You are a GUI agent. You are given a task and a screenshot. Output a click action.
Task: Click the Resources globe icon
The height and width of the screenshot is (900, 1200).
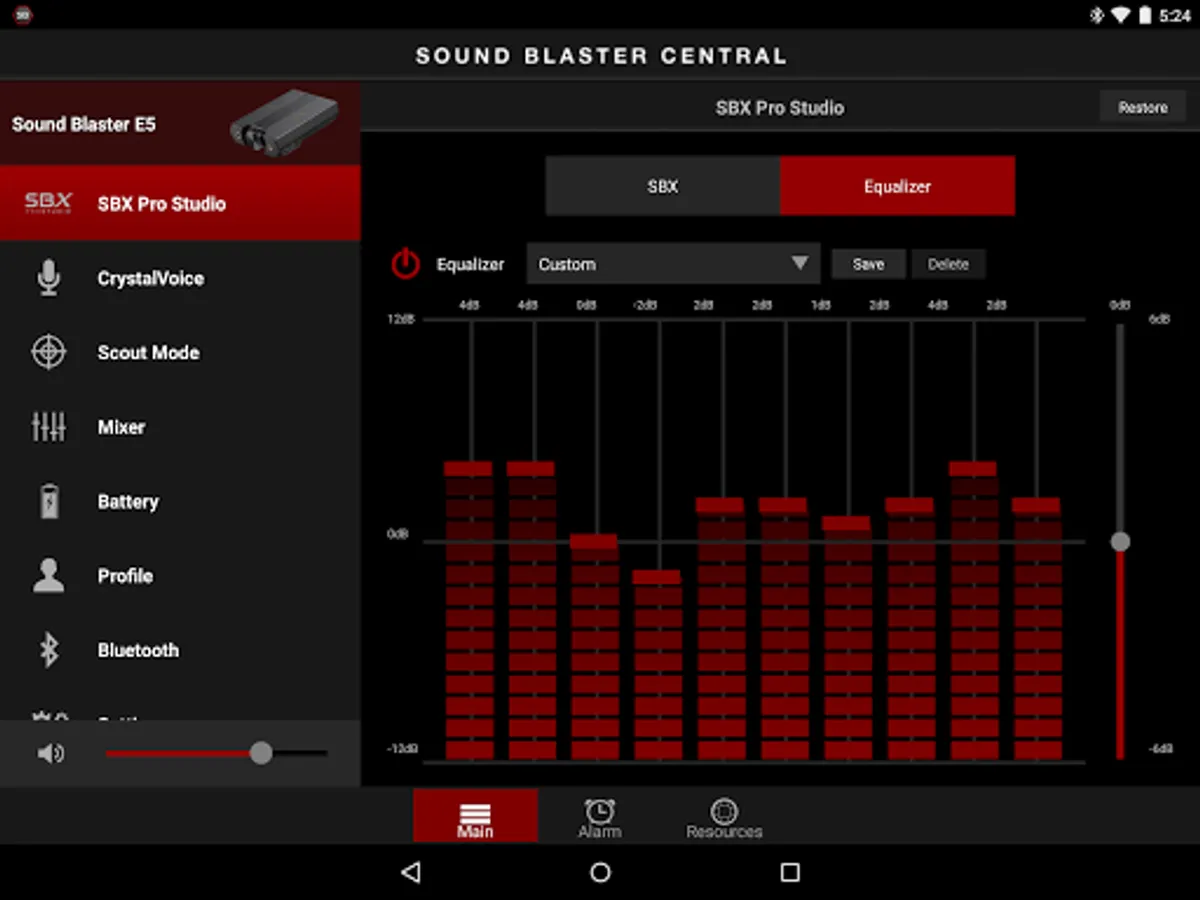(x=724, y=810)
